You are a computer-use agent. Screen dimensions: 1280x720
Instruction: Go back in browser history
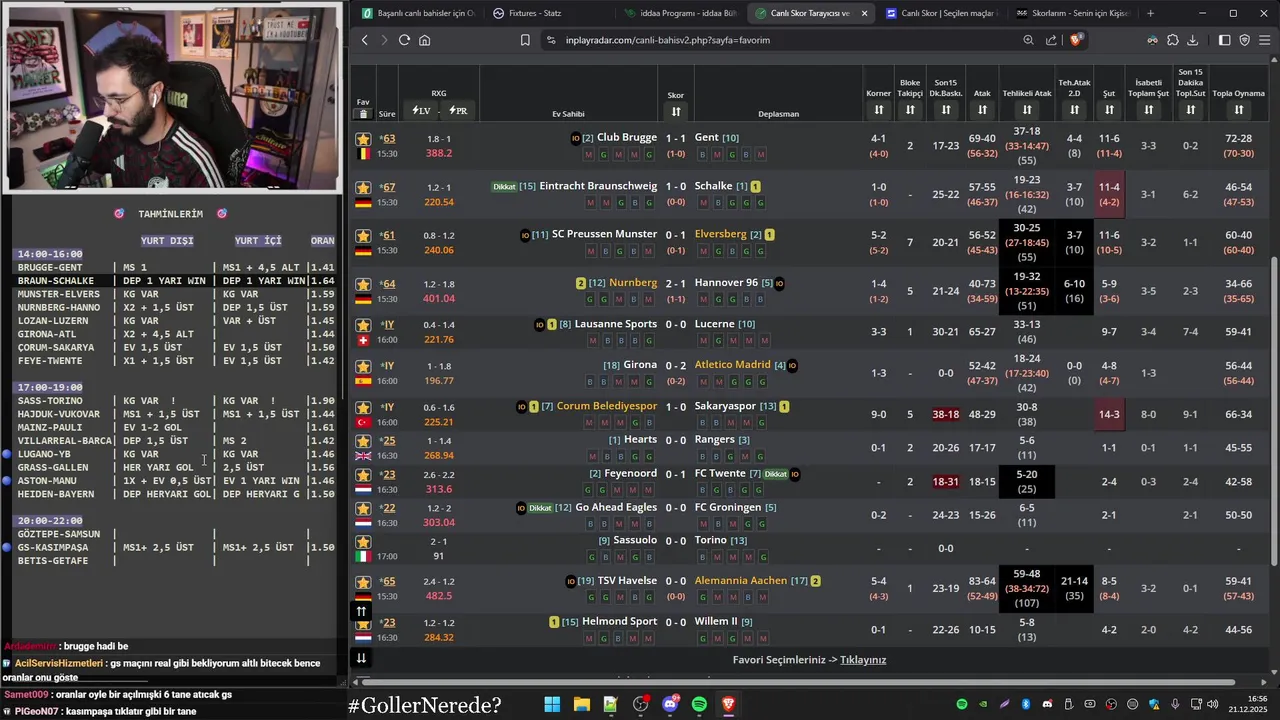pos(364,40)
